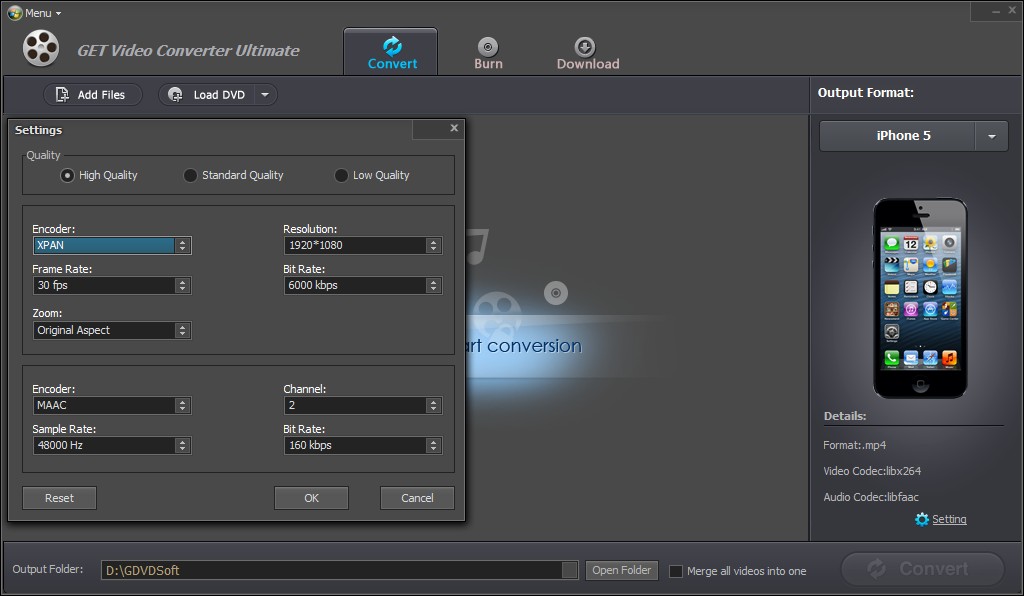1024x596 pixels.
Task: Click the browse button beside output path
Action: point(569,571)
